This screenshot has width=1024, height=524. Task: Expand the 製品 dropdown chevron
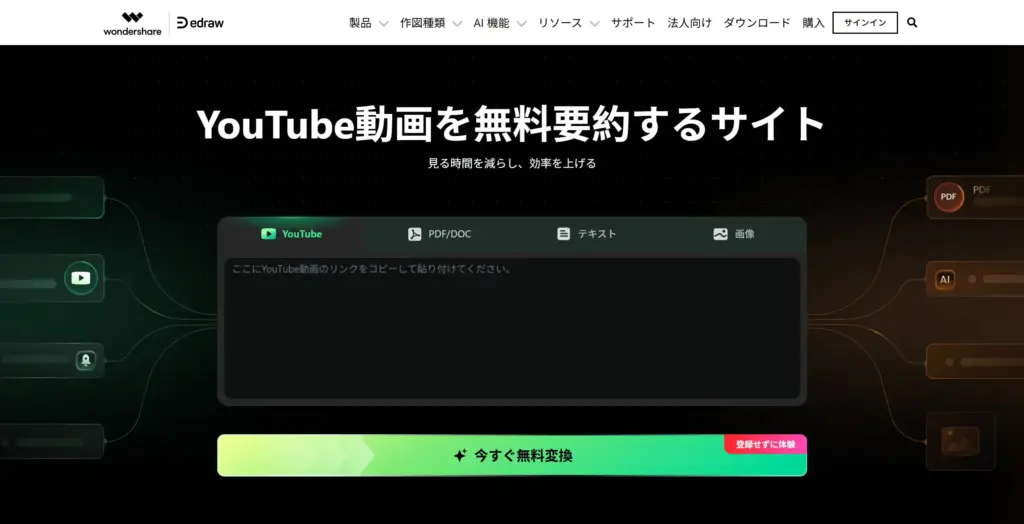point(384,24)
